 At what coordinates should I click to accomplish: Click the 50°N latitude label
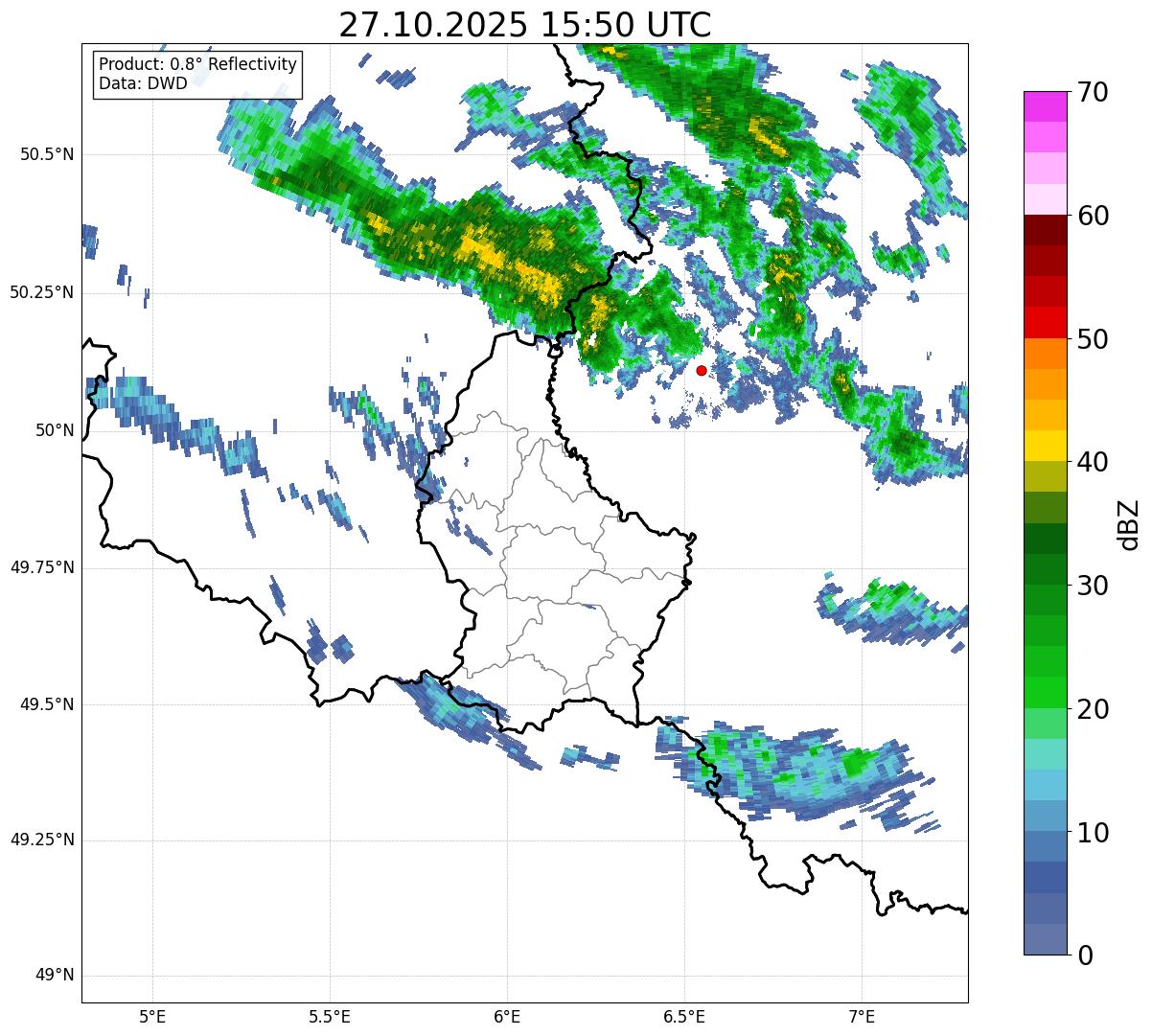[x=56, y=430]
